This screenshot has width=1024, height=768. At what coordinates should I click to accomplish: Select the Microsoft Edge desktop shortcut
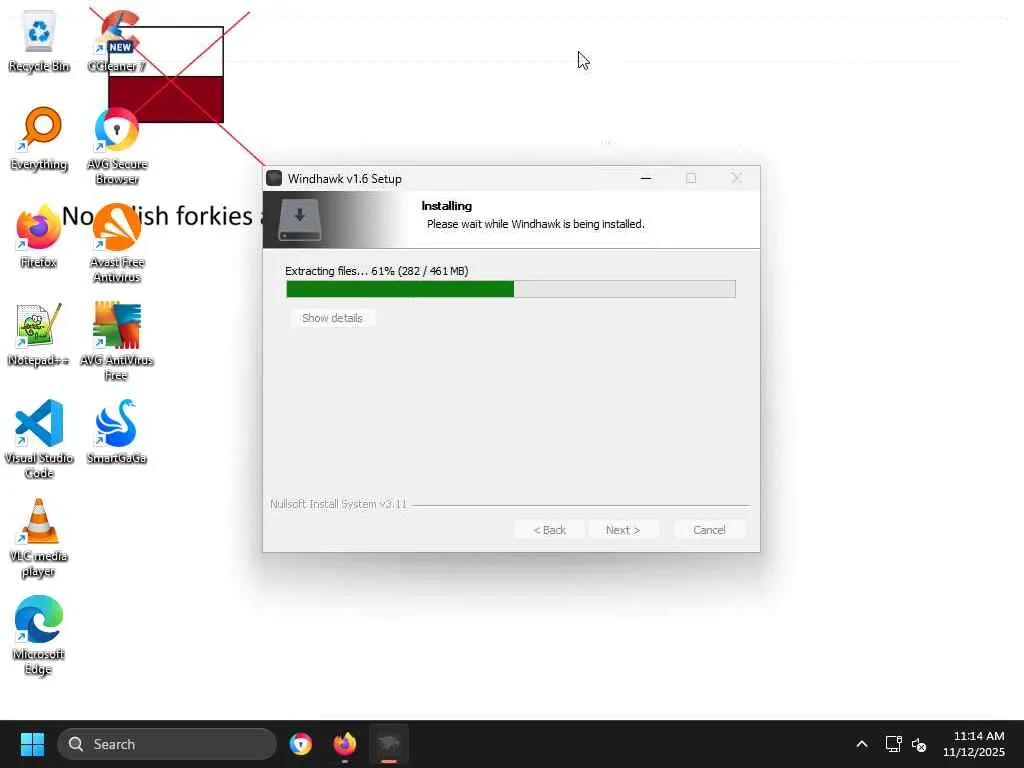[x=39, y=636]
